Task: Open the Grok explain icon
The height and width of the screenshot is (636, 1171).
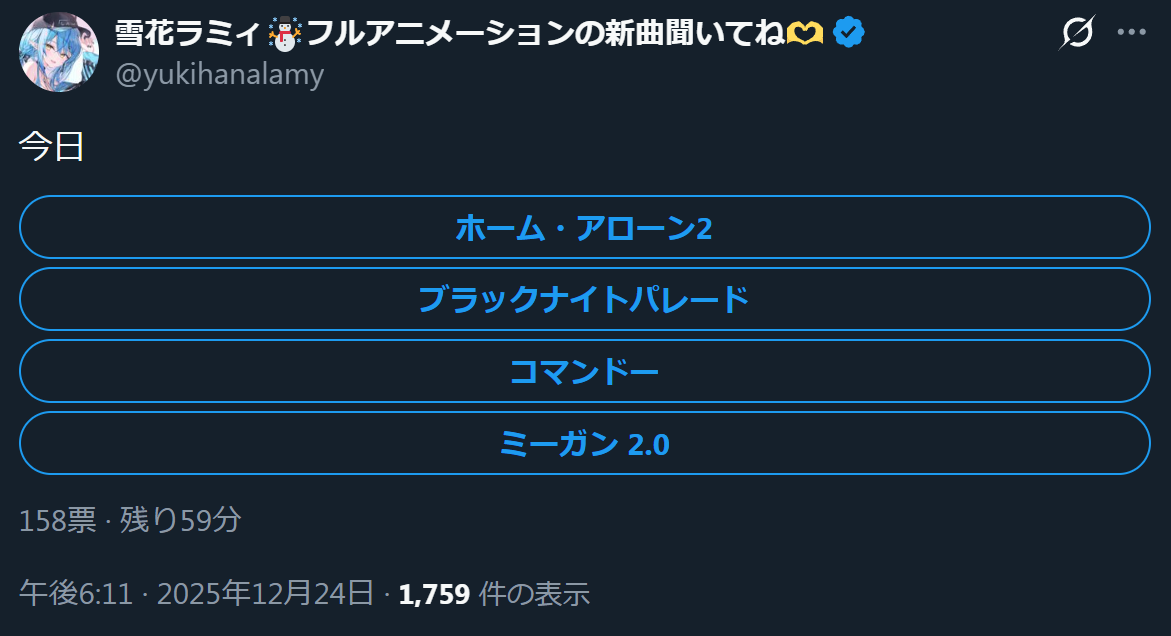Action: click(x=1077, y=33)
